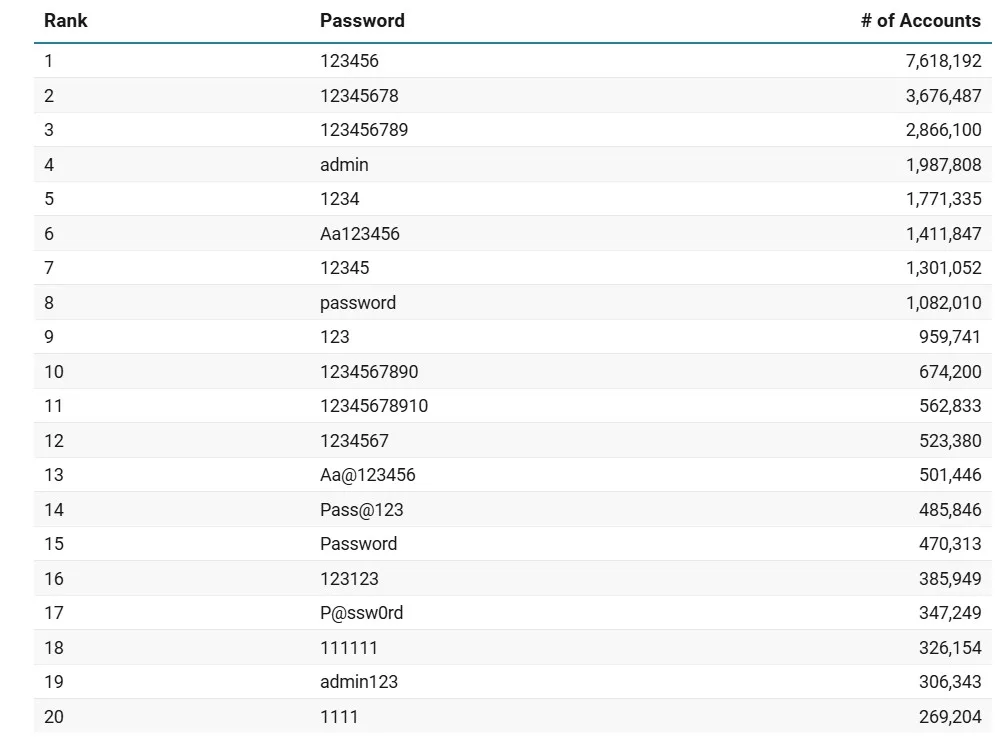
Task: Select the account count 269,204
Action: pos(950,717)
